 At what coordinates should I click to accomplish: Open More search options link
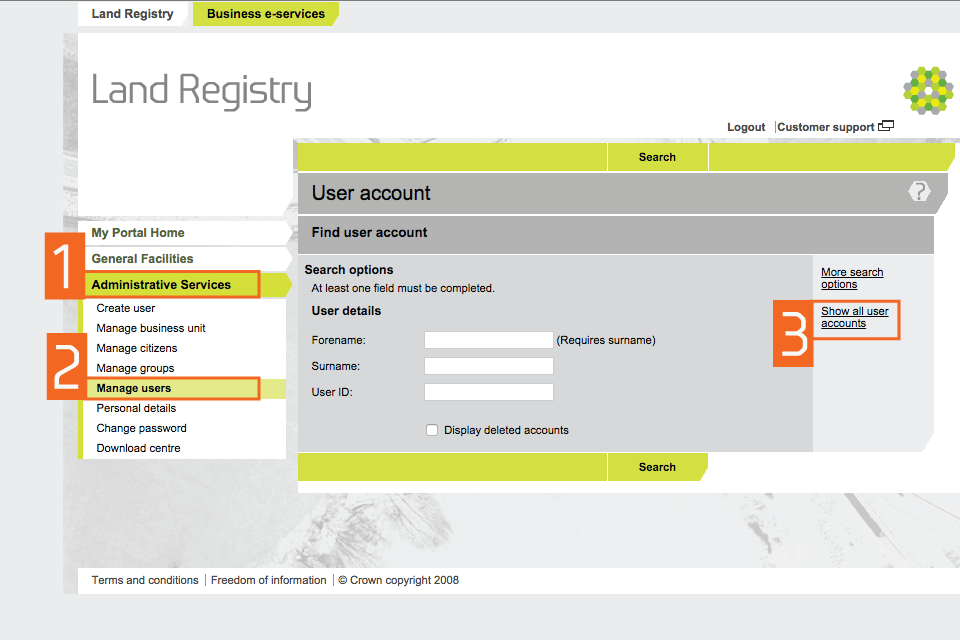coord(851,278)
